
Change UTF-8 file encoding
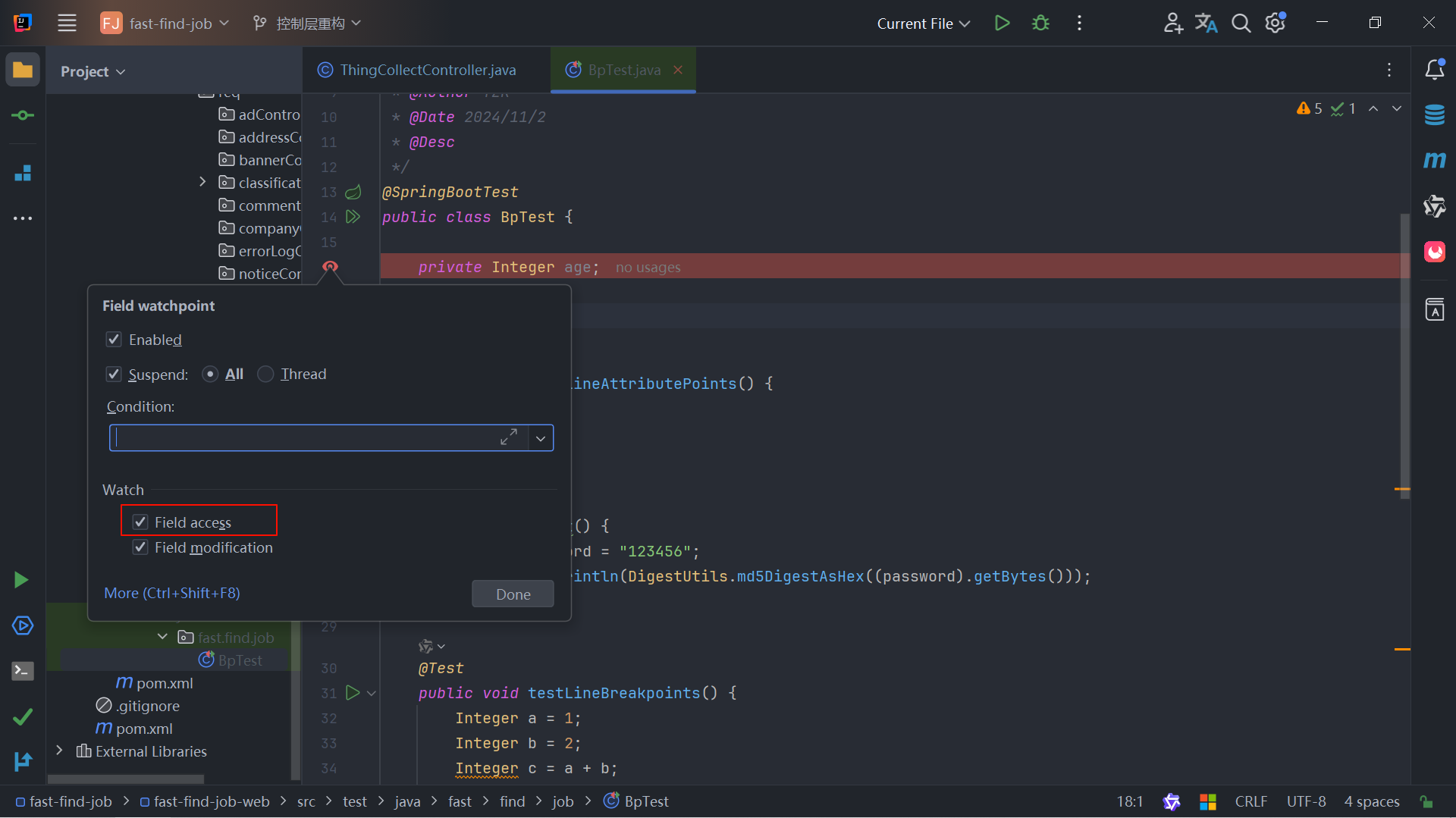coord(1306,801)
